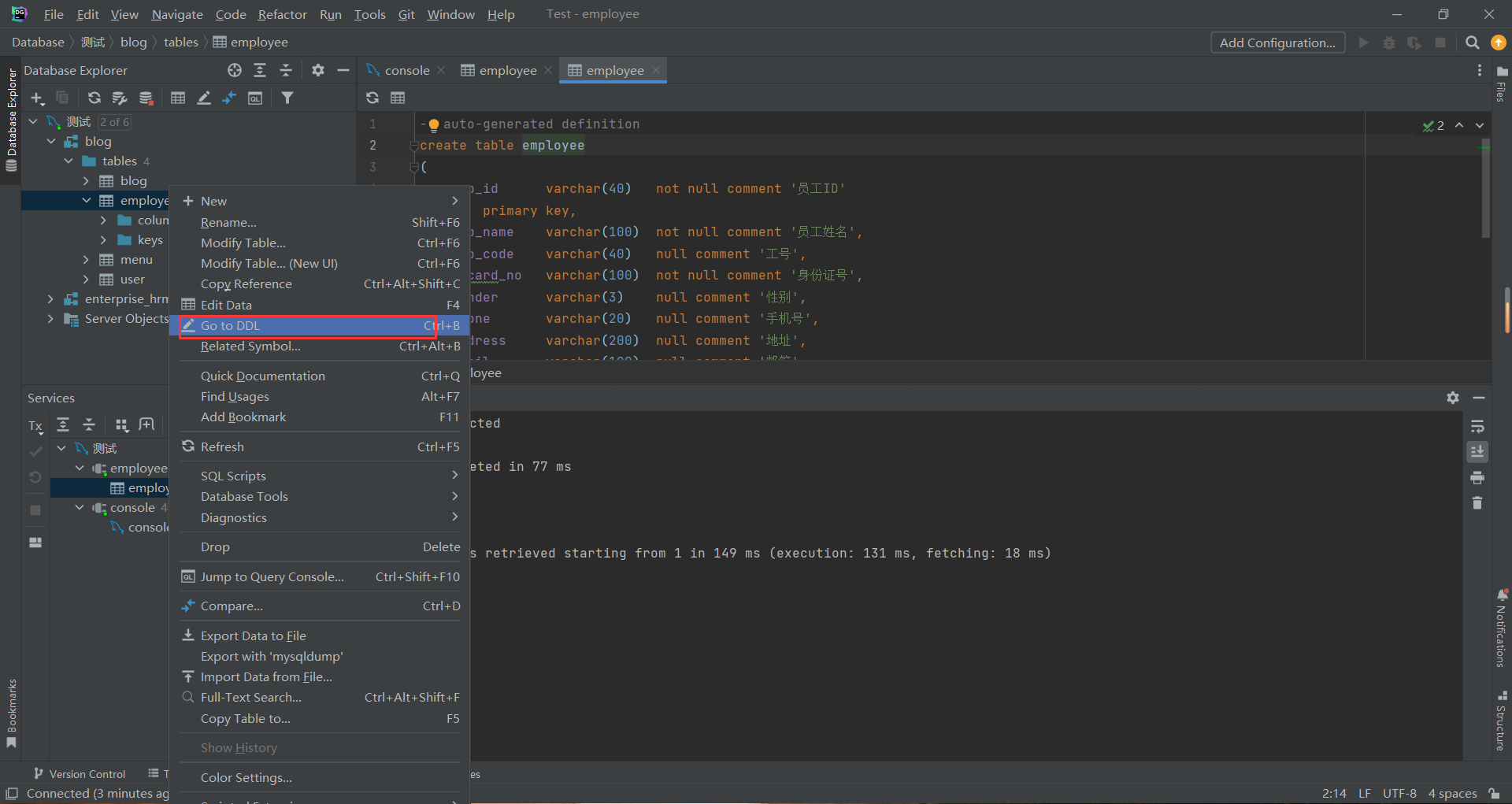This screenshot has width=1512, height=804.
Task: Toggle Soft-Wrap in Services output
Action: pos(1477,426)
